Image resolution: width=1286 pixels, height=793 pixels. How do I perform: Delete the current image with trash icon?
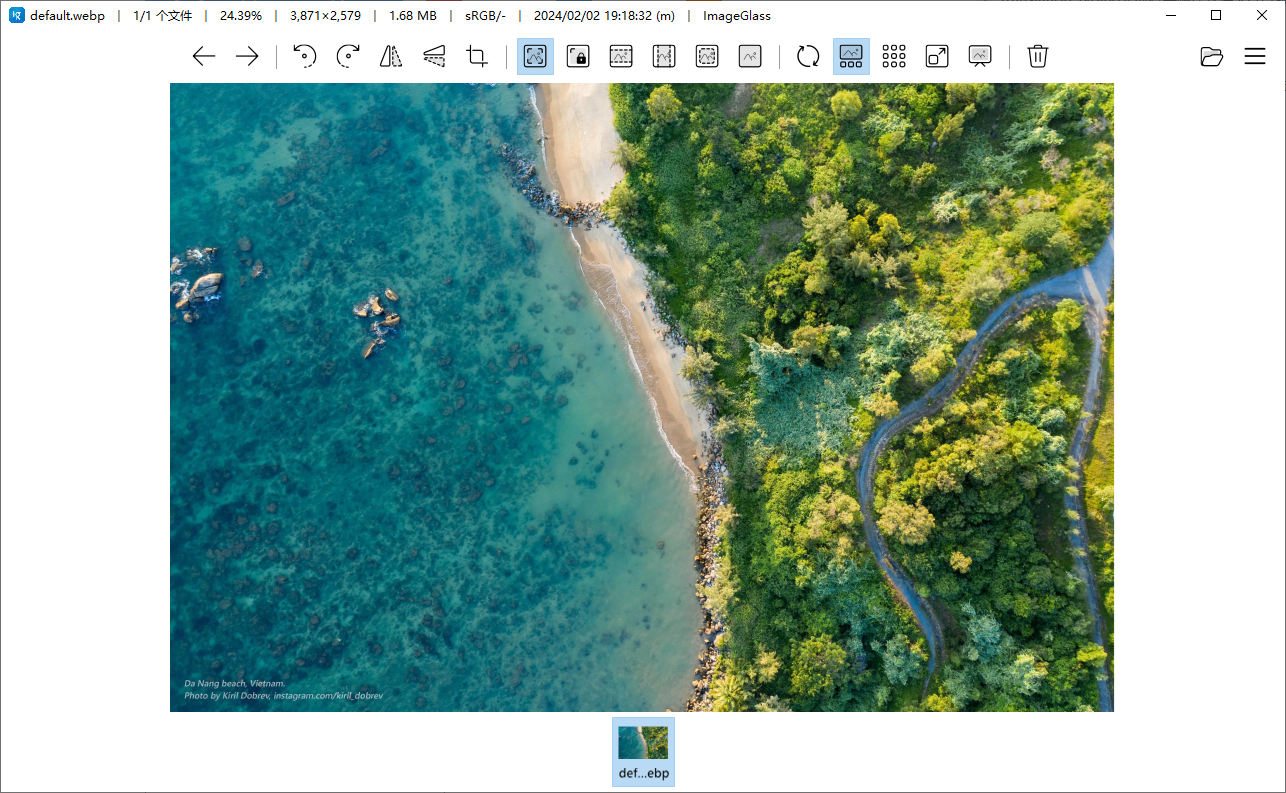tap(1038, 57)
